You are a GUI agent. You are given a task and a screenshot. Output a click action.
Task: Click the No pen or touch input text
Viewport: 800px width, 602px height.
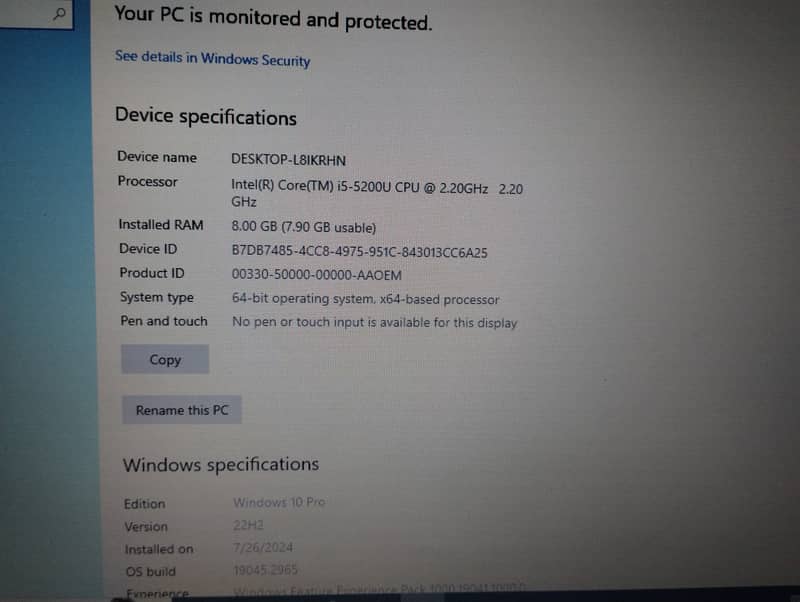click(x=374, y=322)
